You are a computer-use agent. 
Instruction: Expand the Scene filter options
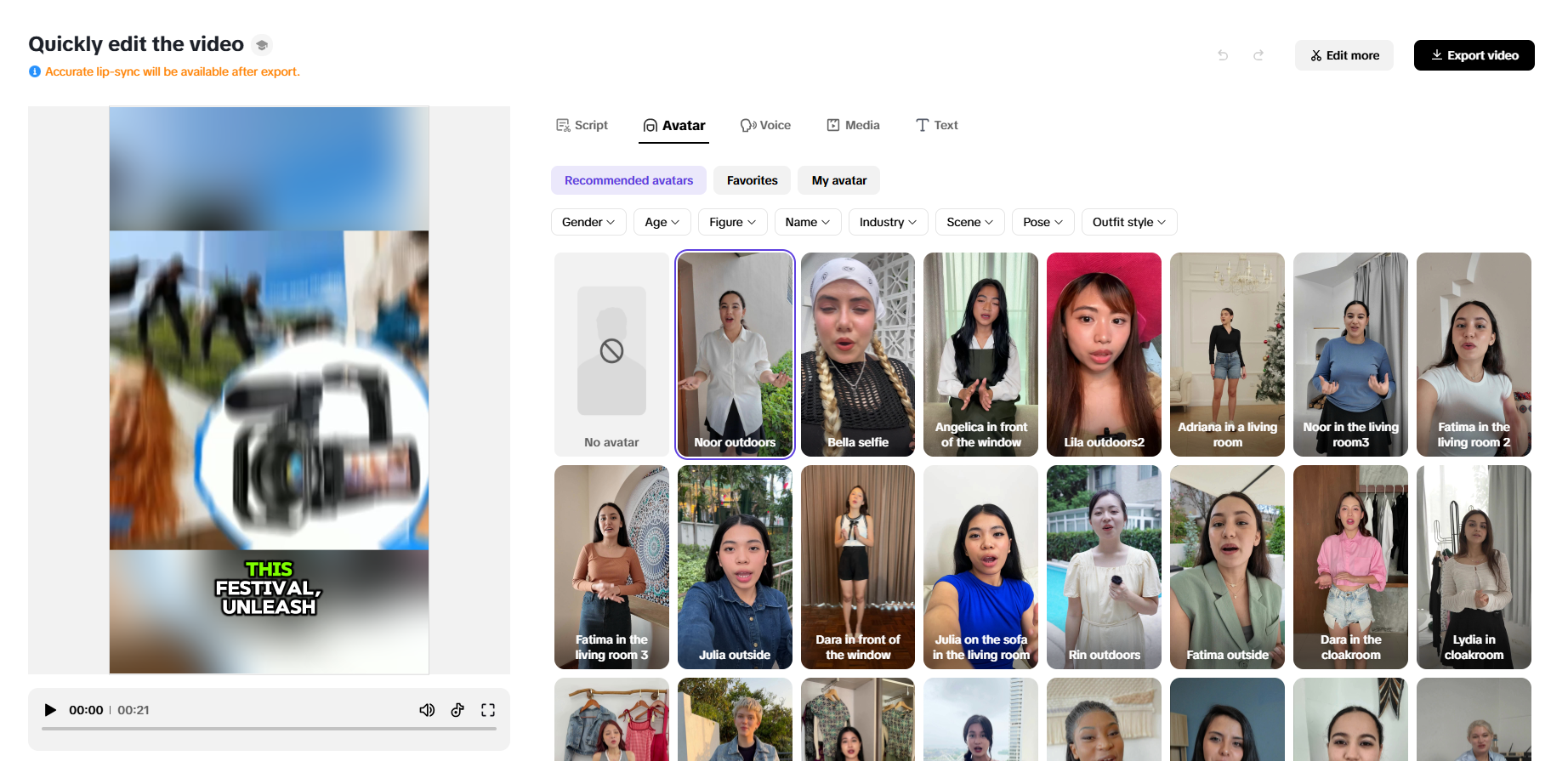click(x=969, y=222)
